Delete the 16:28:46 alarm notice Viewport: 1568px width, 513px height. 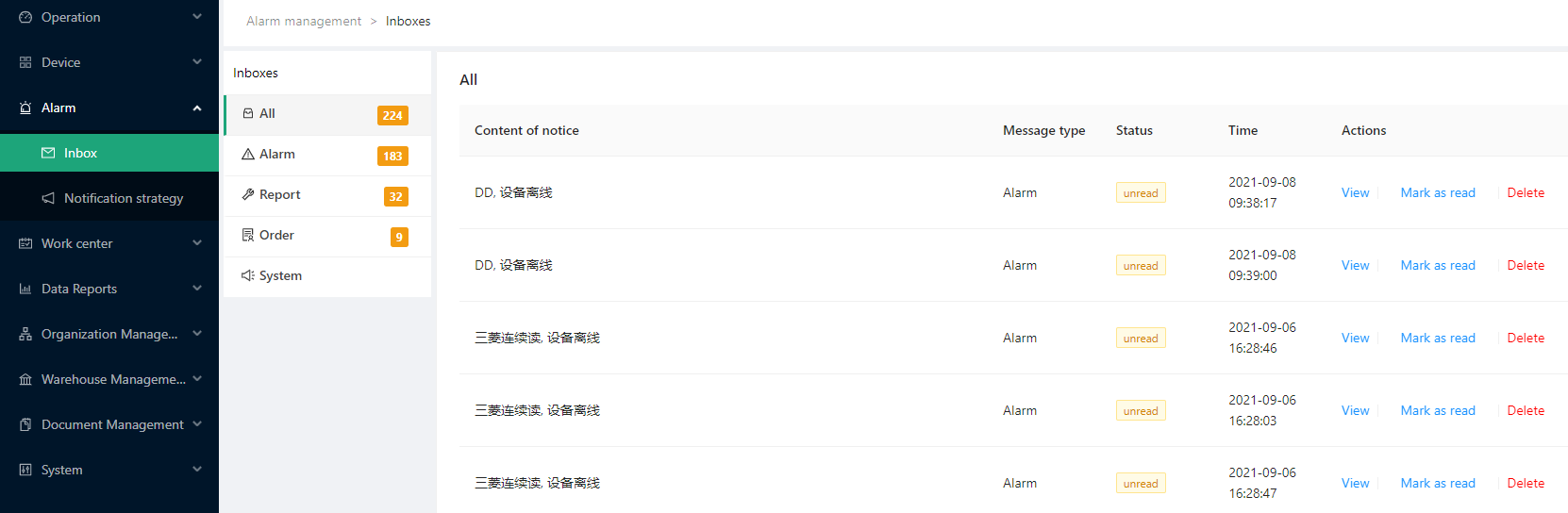pyautogui.click(x=1526, y=338)
